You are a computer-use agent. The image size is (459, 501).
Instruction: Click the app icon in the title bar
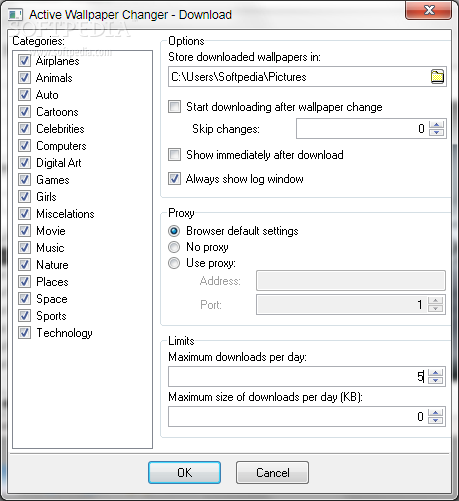[15, 15]
